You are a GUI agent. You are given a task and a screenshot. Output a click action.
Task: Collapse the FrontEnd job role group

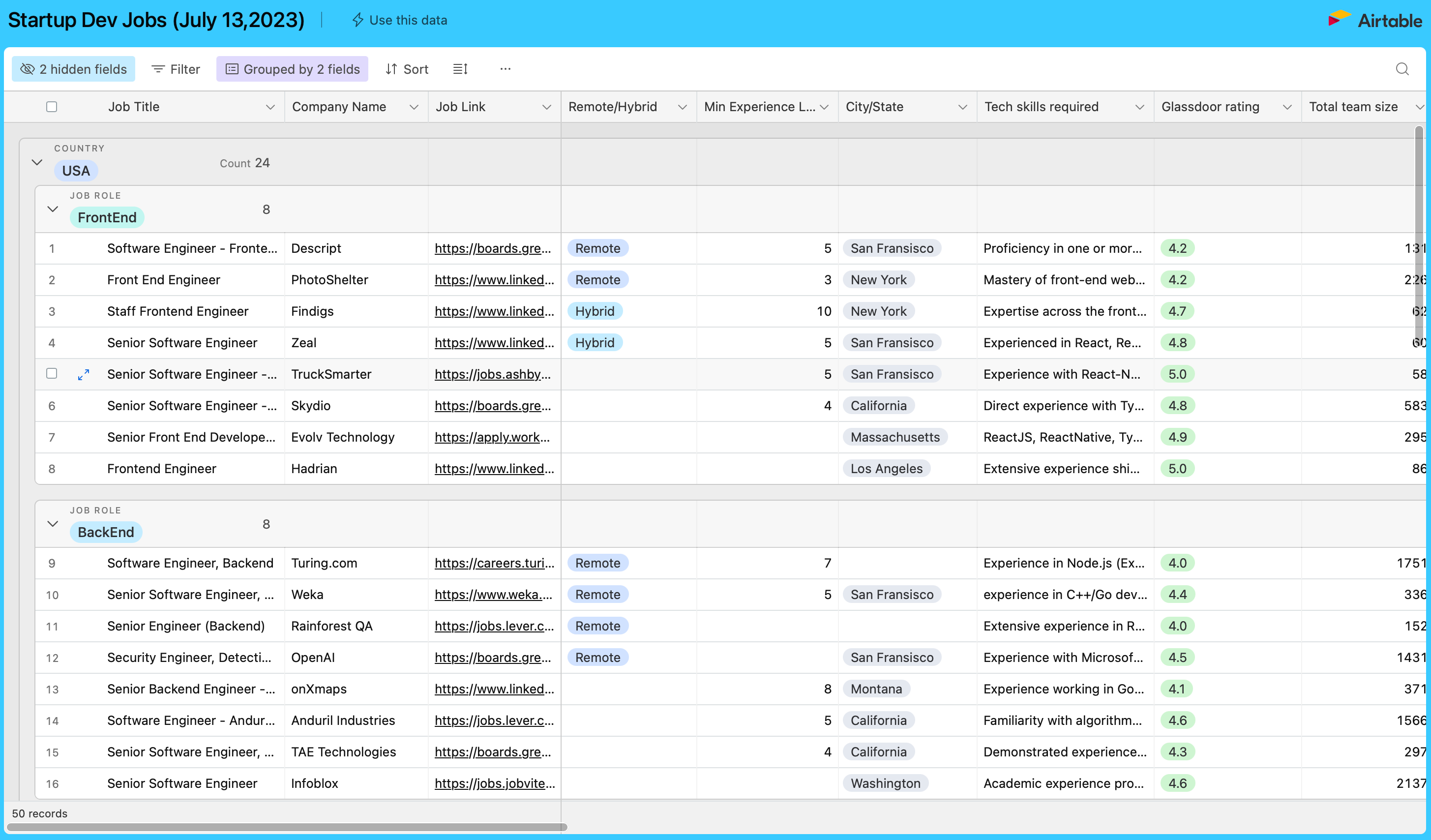coord(53,209)
